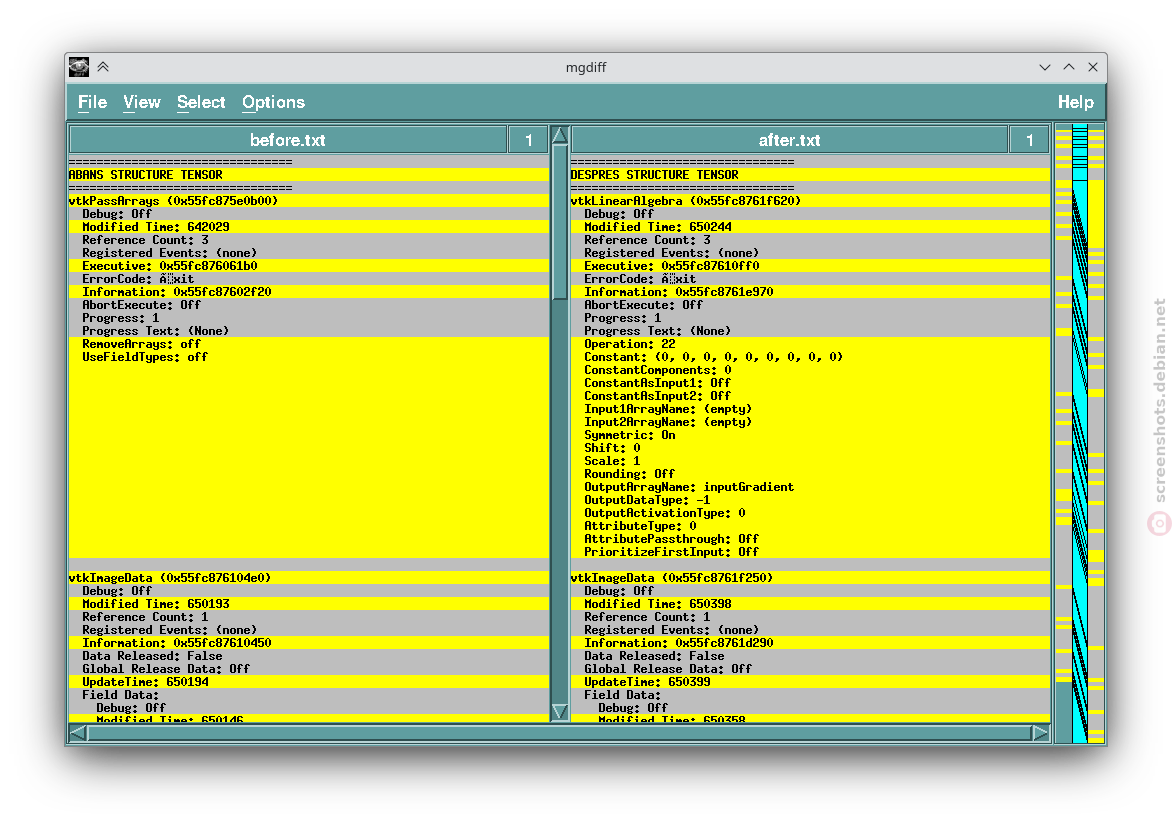Select the 'ConstantAsInput2: Off' line
The image size is (1172, 823).
click(x=810, y=396)
